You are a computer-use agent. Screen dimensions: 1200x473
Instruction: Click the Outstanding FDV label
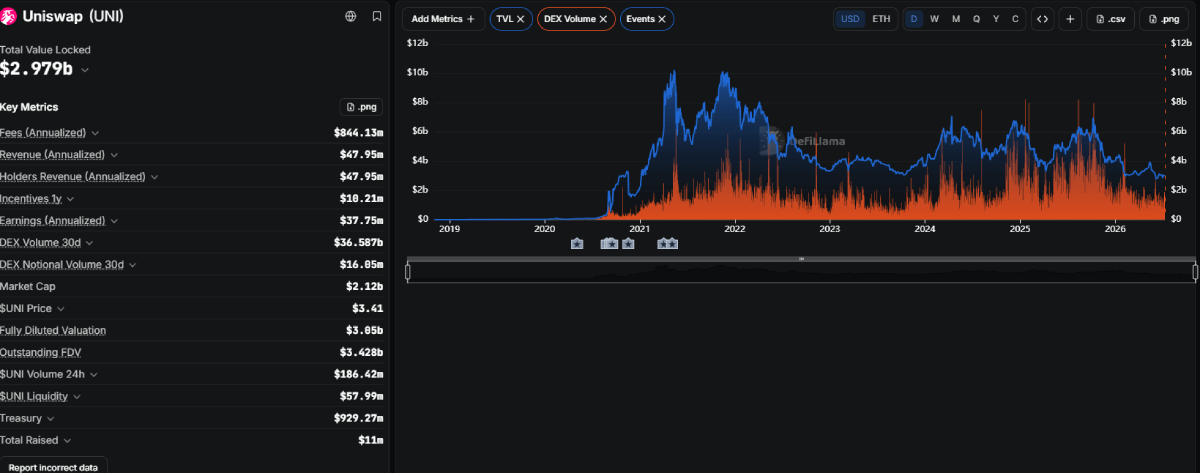point(41,353)
